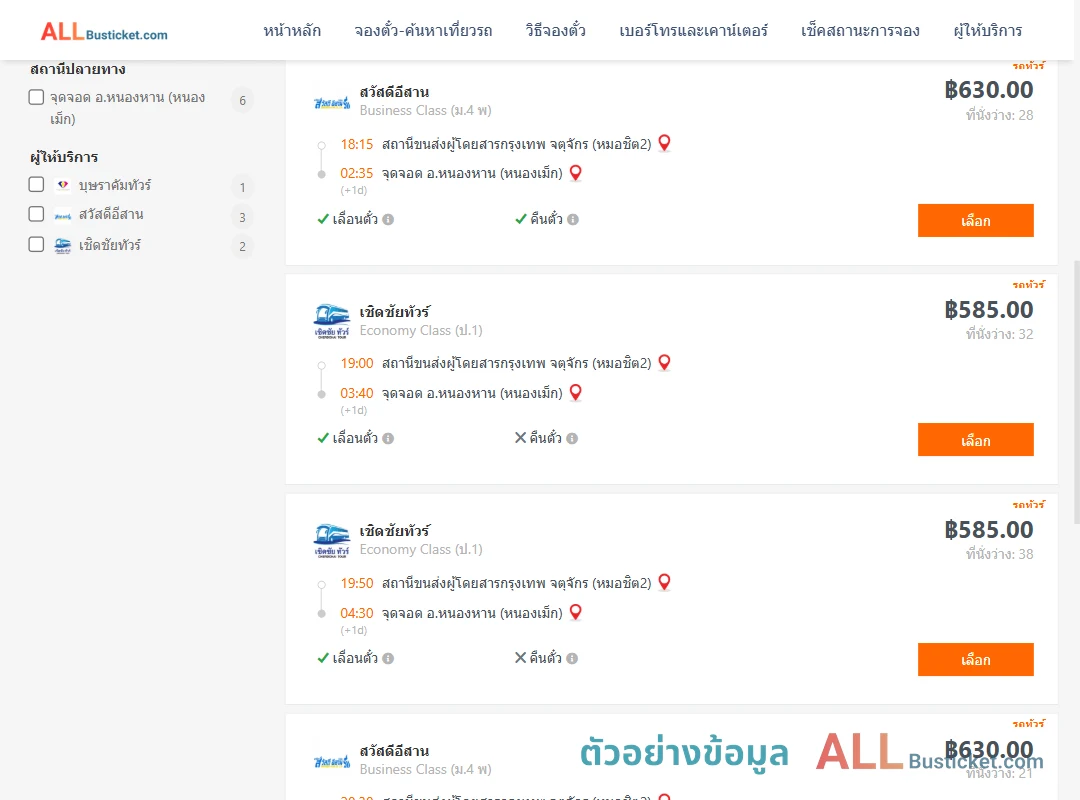
Task: Click สวัสดีอีสาน logo in operator filter
Action: point(63,216)
